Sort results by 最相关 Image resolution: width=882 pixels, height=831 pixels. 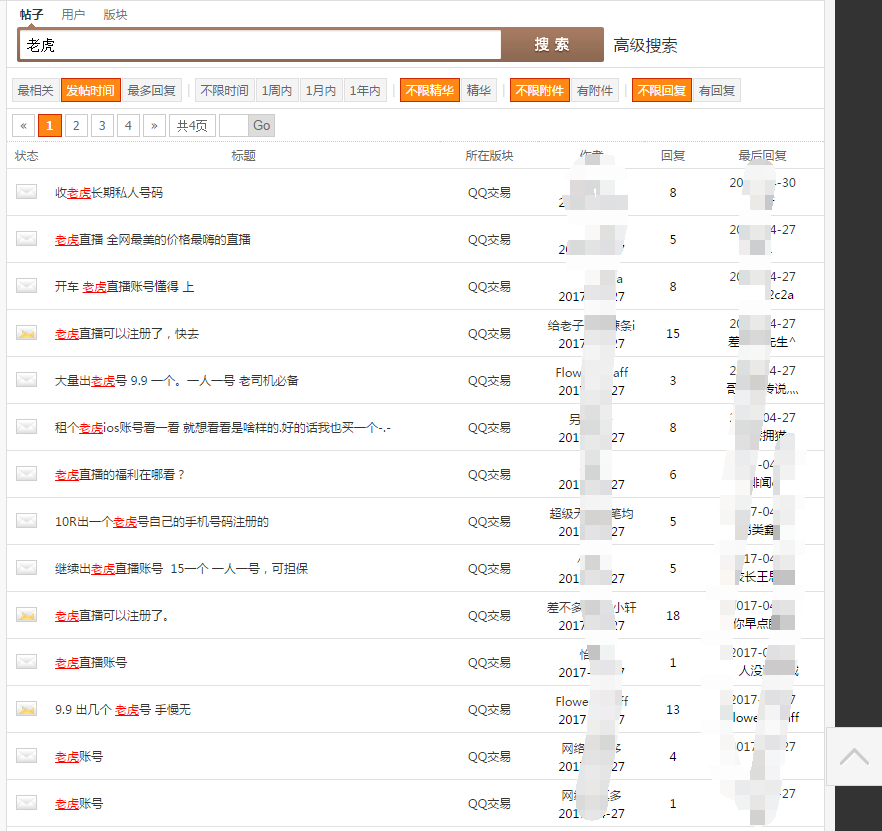(35, 90)
